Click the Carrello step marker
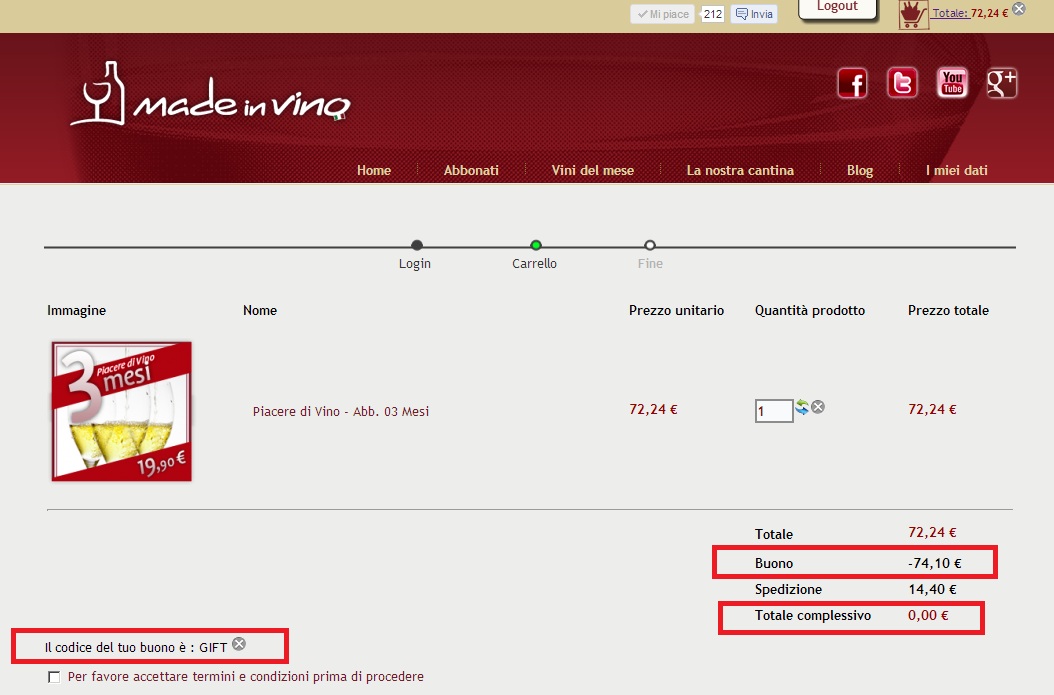Viewport: 1054px width, 695px height. (x=536, y=245)
